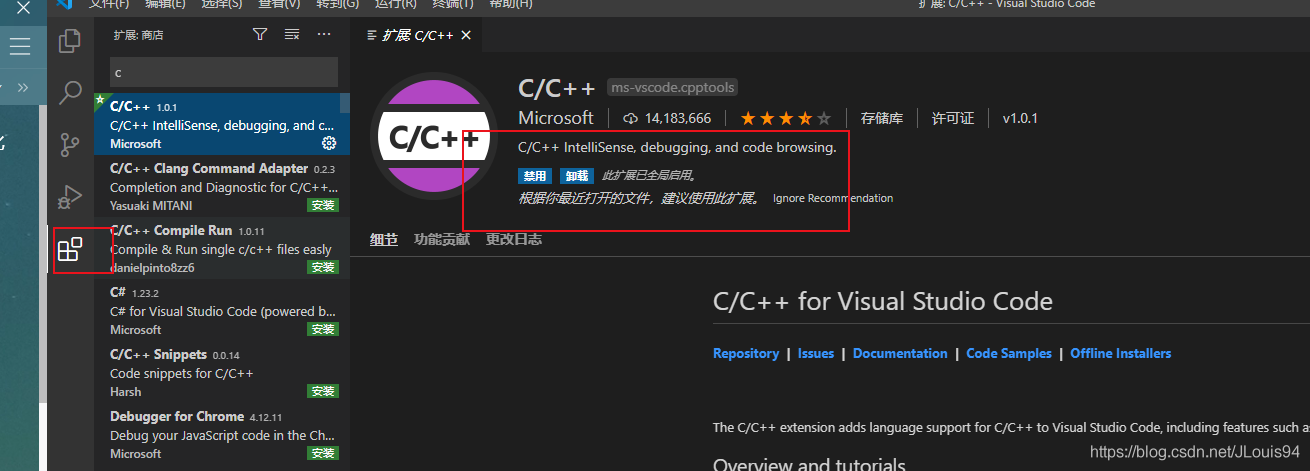1310x471 pixels.
Task: Click Ignore Recommendation
Action: point(833,198)
